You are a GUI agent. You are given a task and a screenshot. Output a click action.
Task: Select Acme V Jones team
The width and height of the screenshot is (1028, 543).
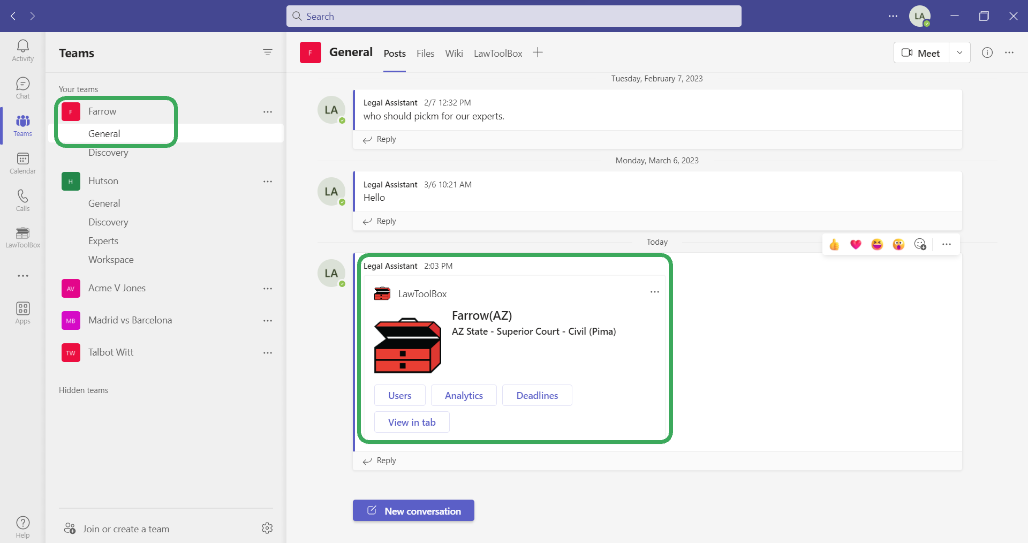tap(117, 288)
